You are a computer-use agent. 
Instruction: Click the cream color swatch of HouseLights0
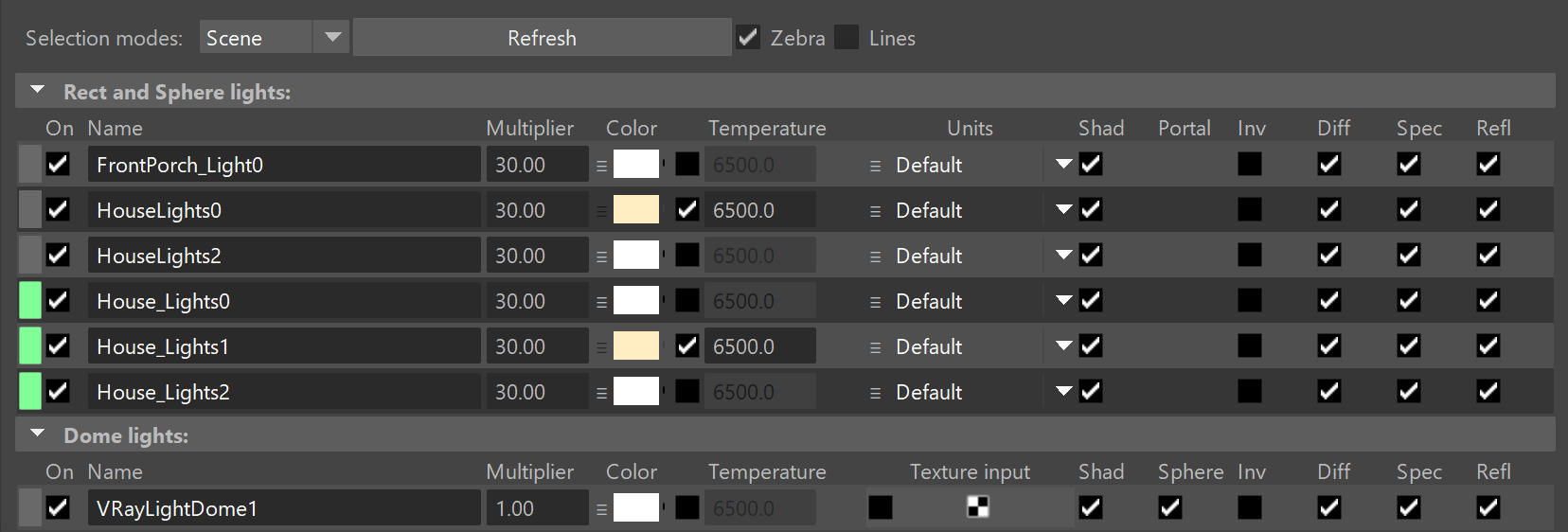click(x=636, y=210)
